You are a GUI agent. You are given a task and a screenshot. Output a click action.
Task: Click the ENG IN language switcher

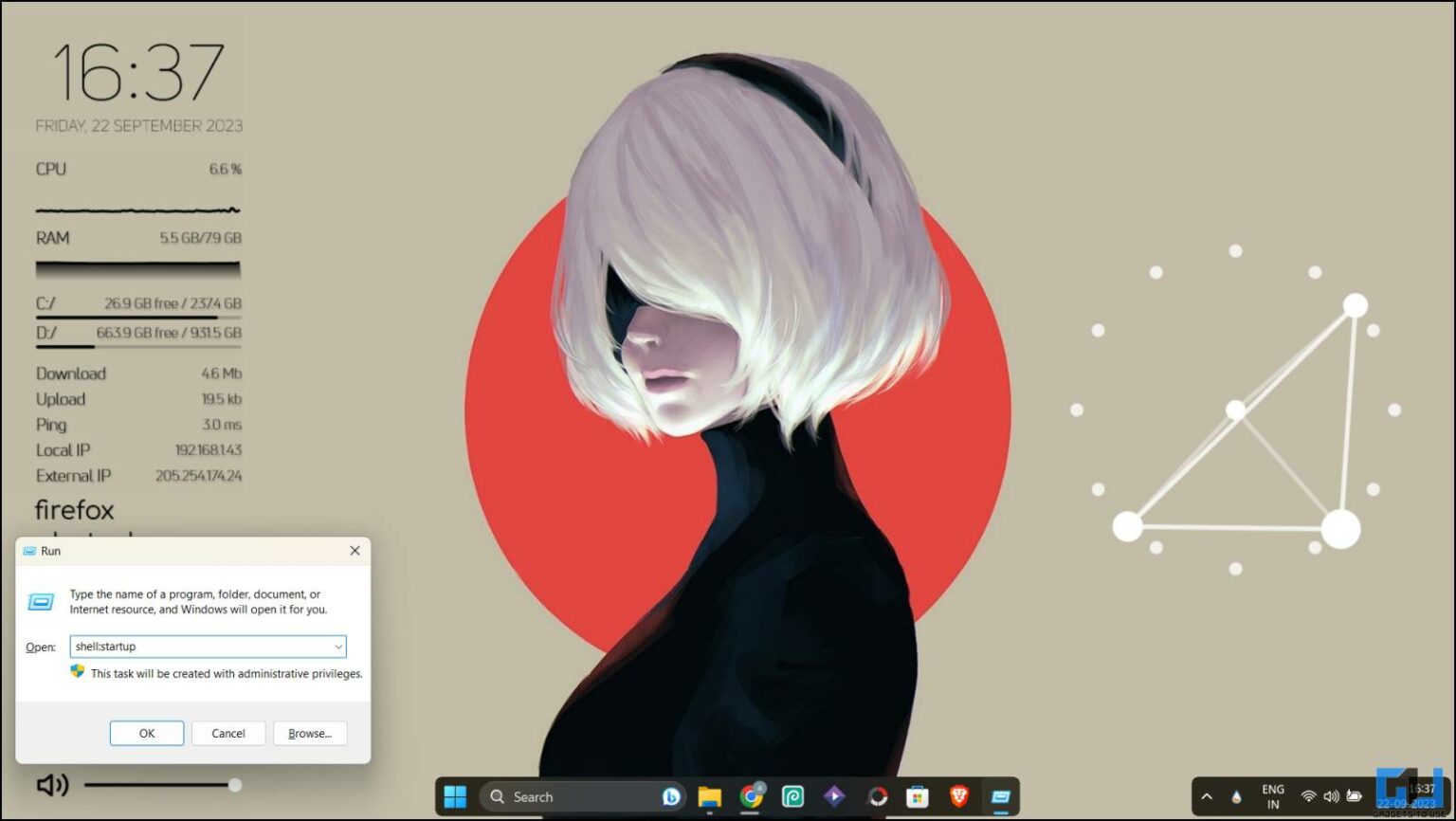1272,796
